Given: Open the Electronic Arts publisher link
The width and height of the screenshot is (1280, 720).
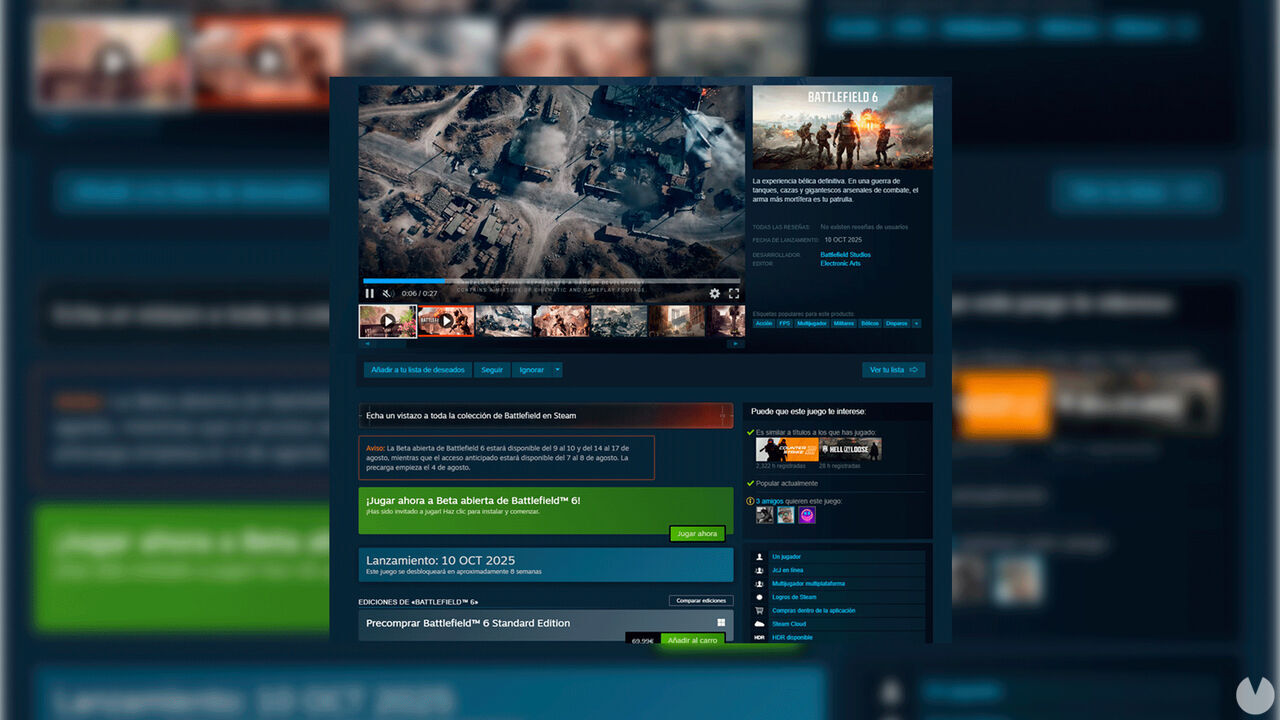Looking at the screenshot, I should tap(840, 263).
